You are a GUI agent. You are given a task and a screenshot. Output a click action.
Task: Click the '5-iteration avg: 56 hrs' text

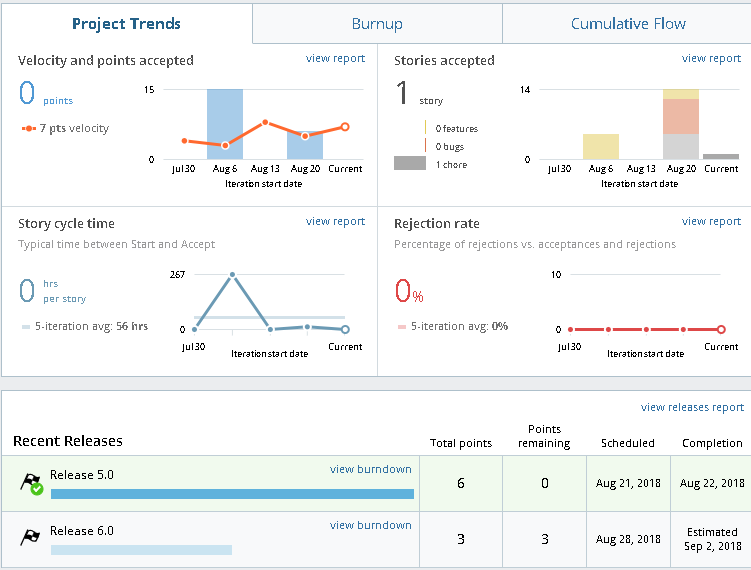91,327
